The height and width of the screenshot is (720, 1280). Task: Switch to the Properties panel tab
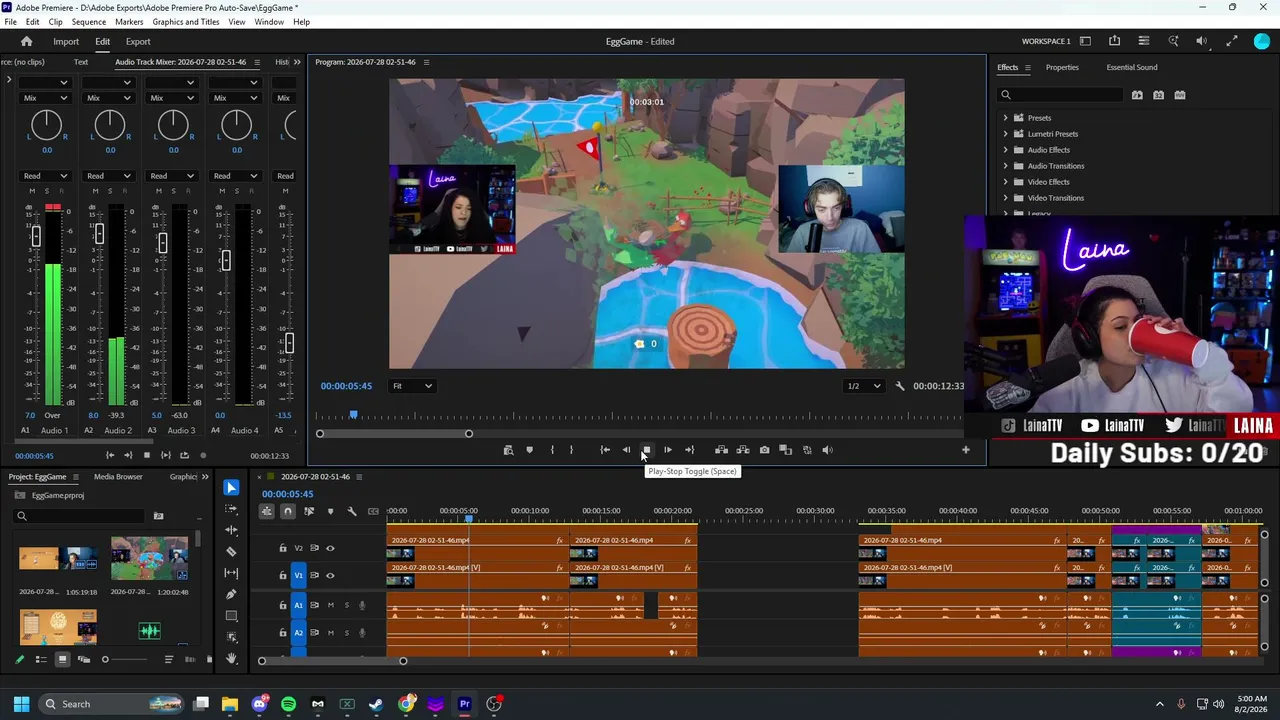click(1062, 67)
